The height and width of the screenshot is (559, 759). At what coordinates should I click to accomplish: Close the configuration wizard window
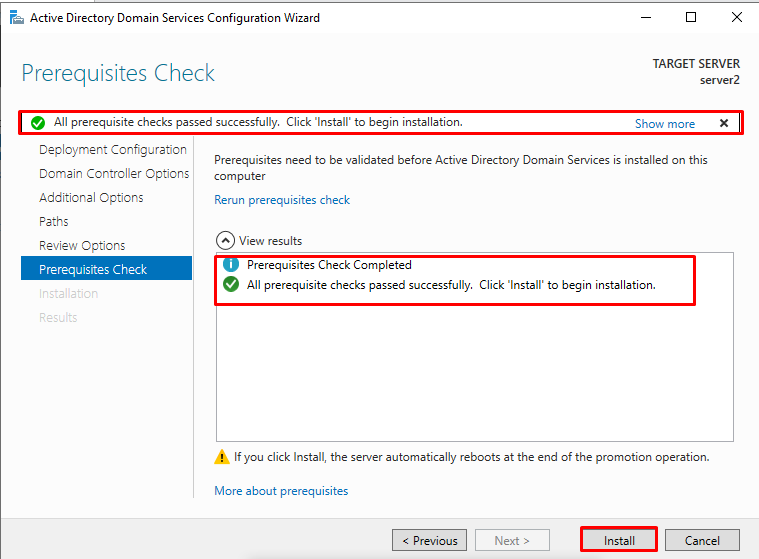click(737, 18)
